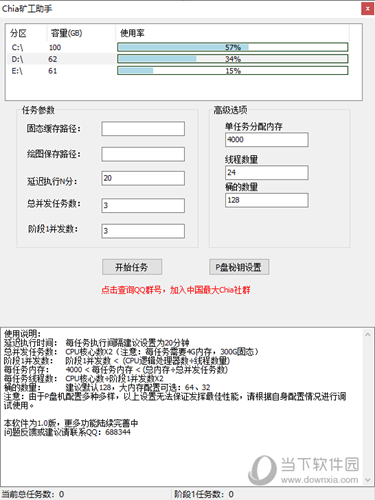Click the scroll-up arrow in the instructions box
This screenshot has width=375, height=500.
tap(368, 335)
